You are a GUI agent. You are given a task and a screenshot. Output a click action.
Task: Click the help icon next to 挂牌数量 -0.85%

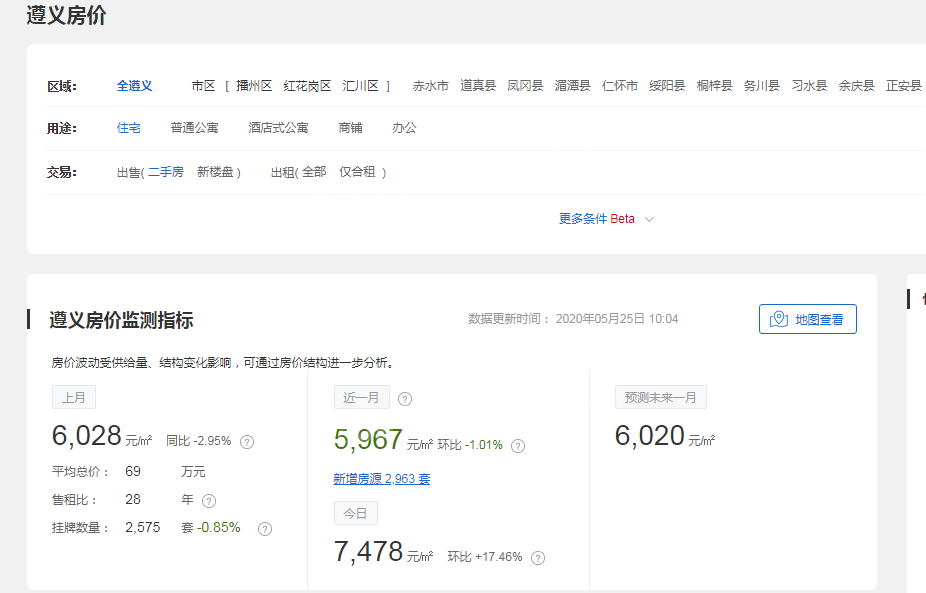pyautogui.click(x=265, y=529)
